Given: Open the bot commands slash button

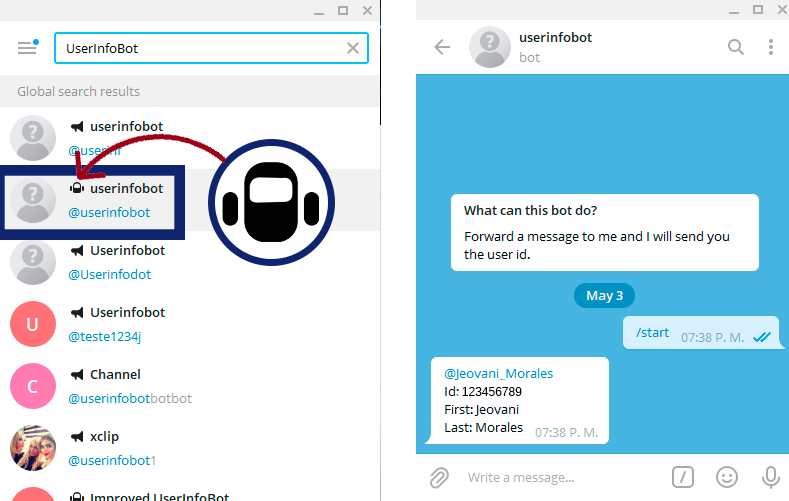Looking at the screenshot, I should point(683,477).
